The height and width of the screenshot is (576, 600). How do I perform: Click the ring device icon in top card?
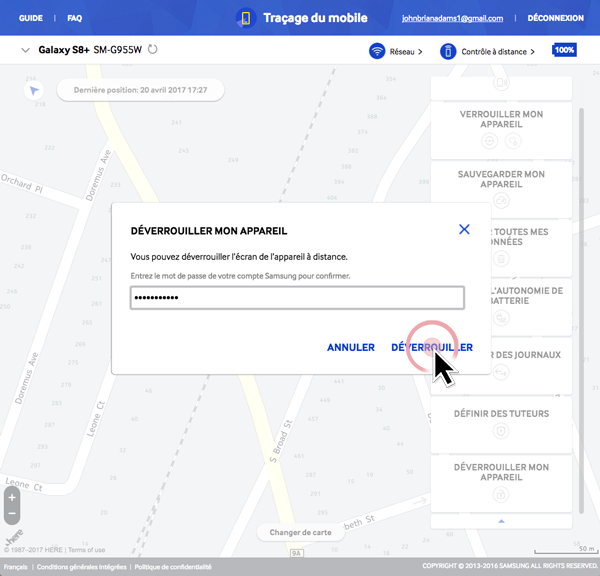point(501,83)
